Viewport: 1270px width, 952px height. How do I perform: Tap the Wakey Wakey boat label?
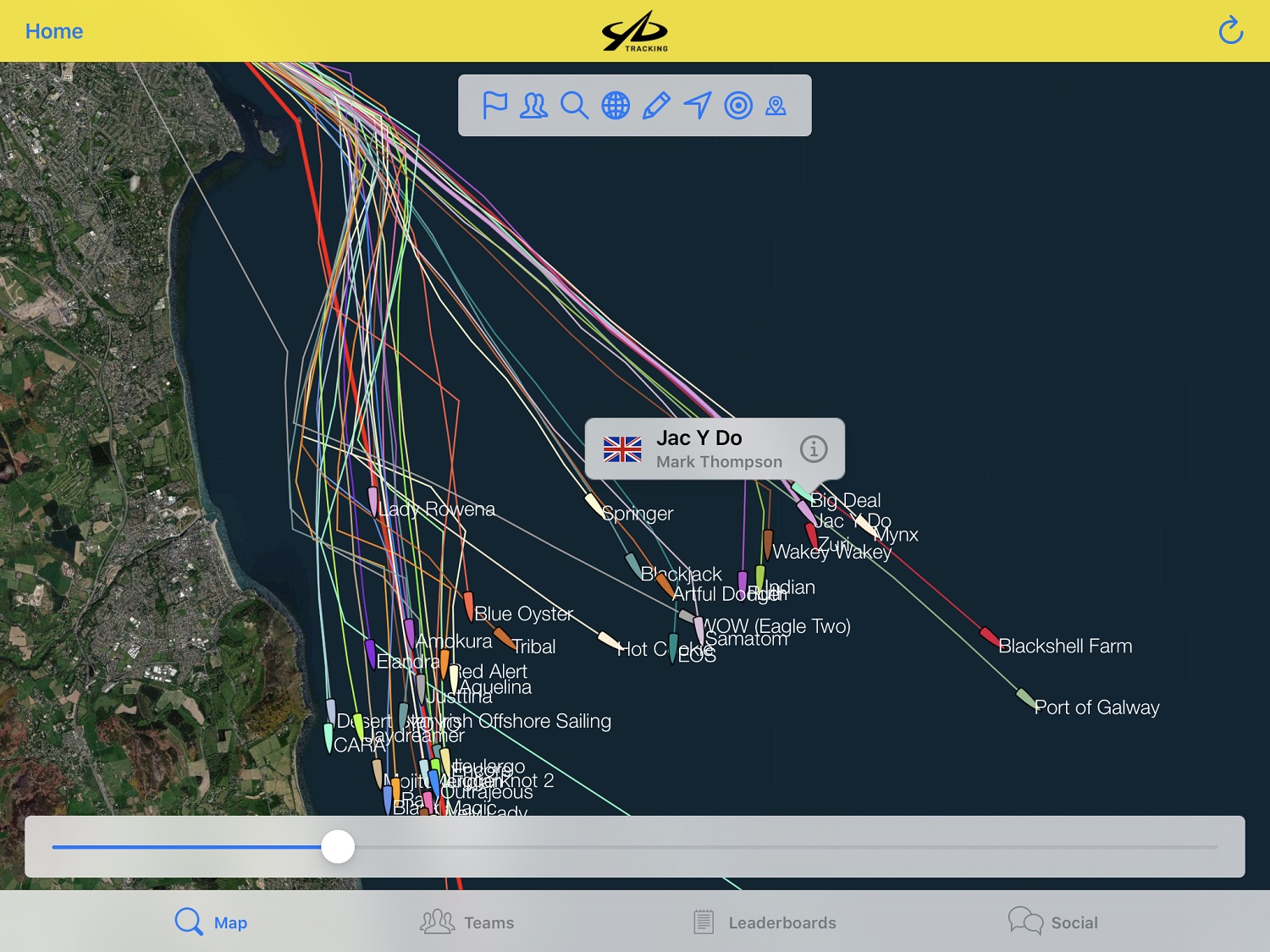[831, 552]
